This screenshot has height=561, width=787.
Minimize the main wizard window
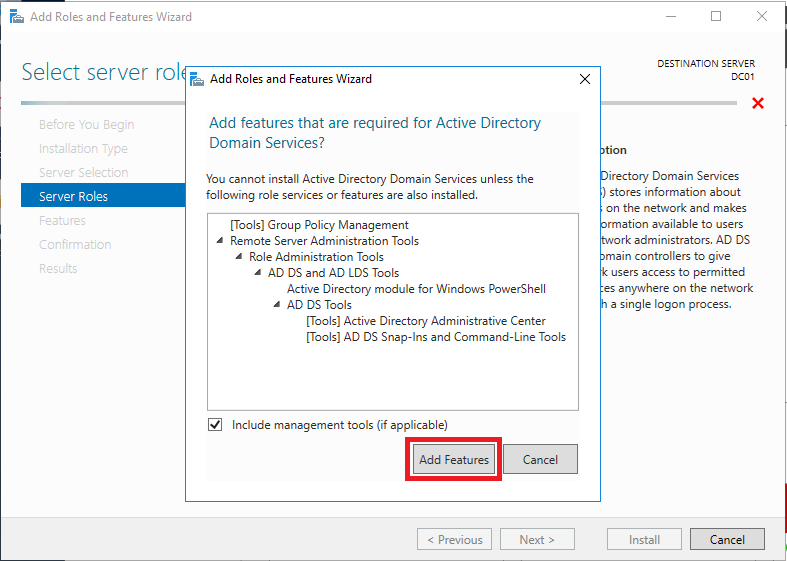coord(671,17)
